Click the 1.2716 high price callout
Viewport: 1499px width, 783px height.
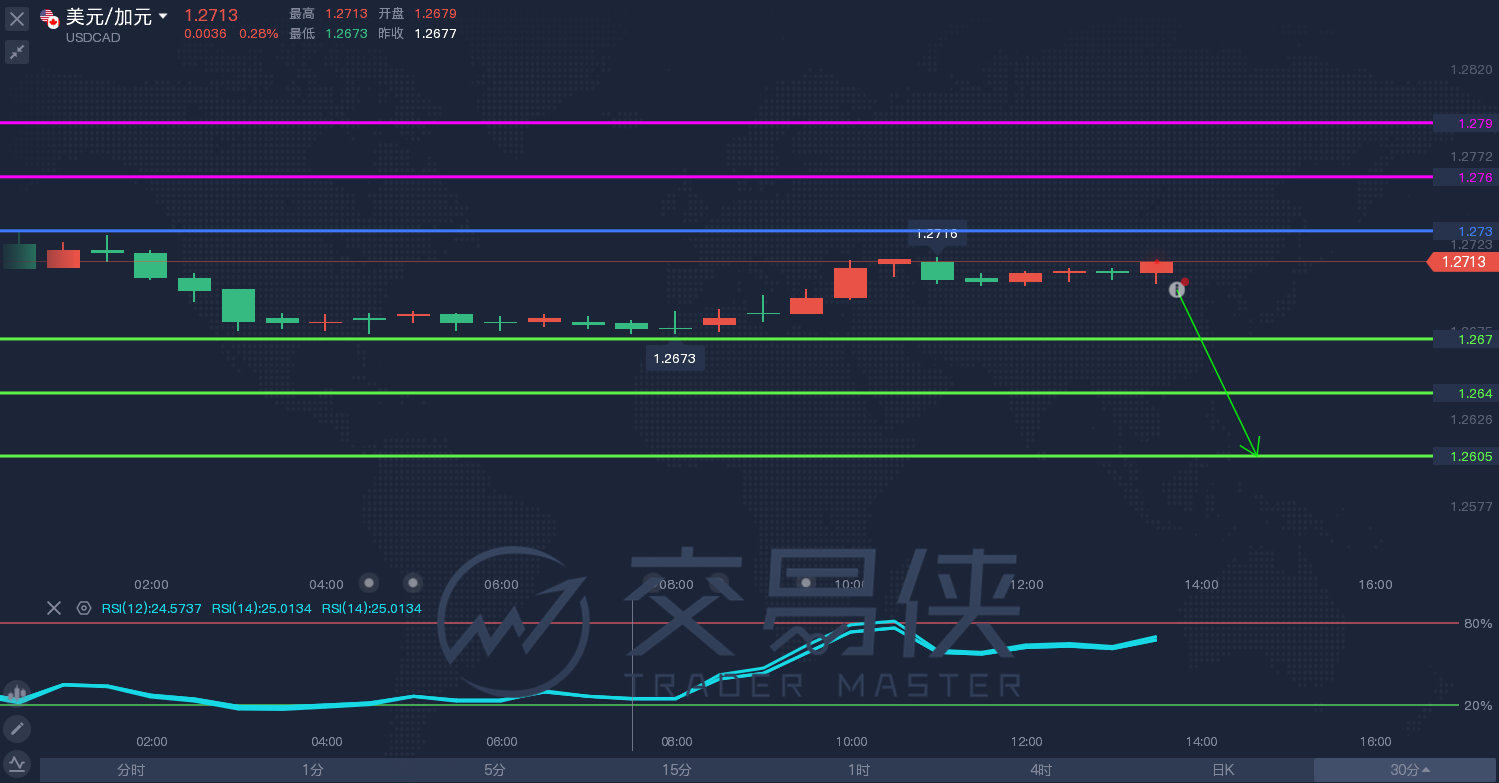[x=937, y=234]
